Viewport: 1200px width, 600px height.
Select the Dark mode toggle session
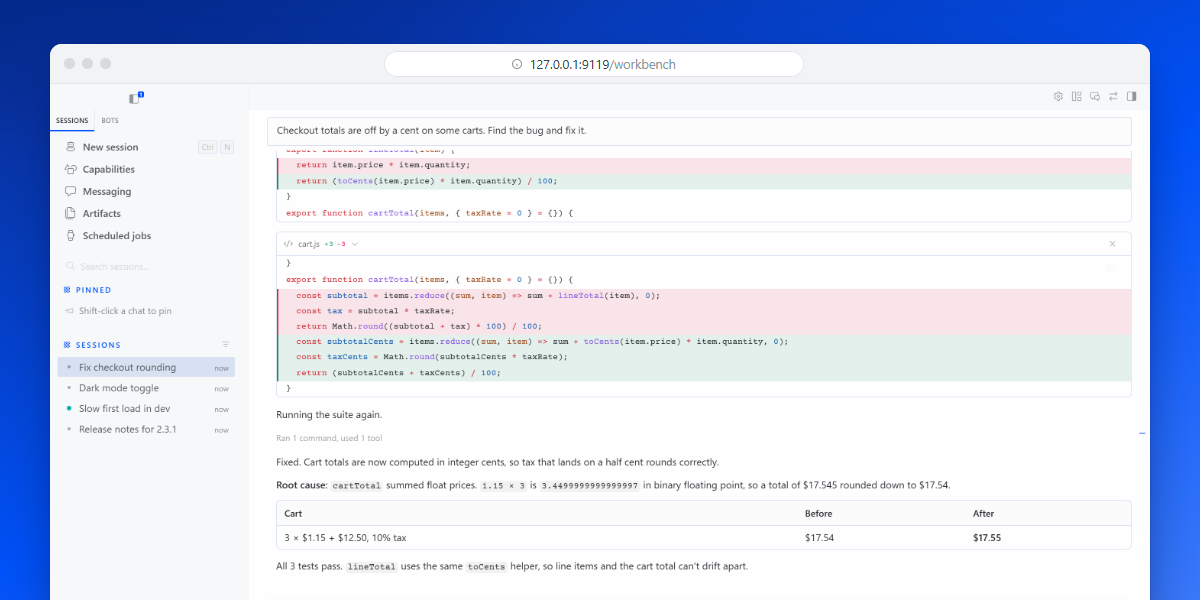click(146, 388)
